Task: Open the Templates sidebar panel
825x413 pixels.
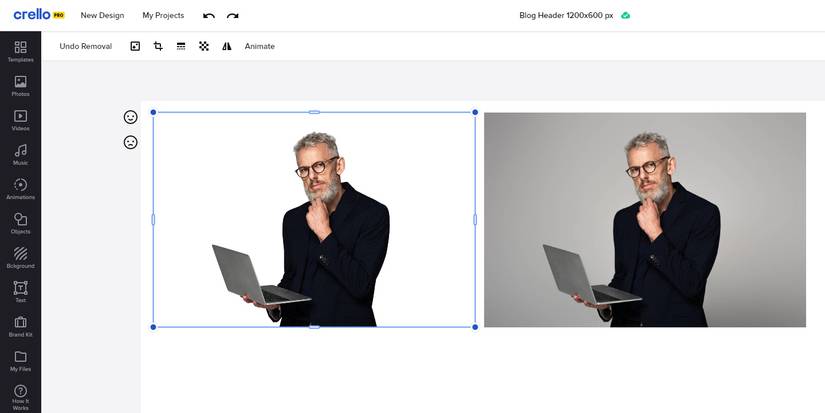Action: [x=21, y=52]
